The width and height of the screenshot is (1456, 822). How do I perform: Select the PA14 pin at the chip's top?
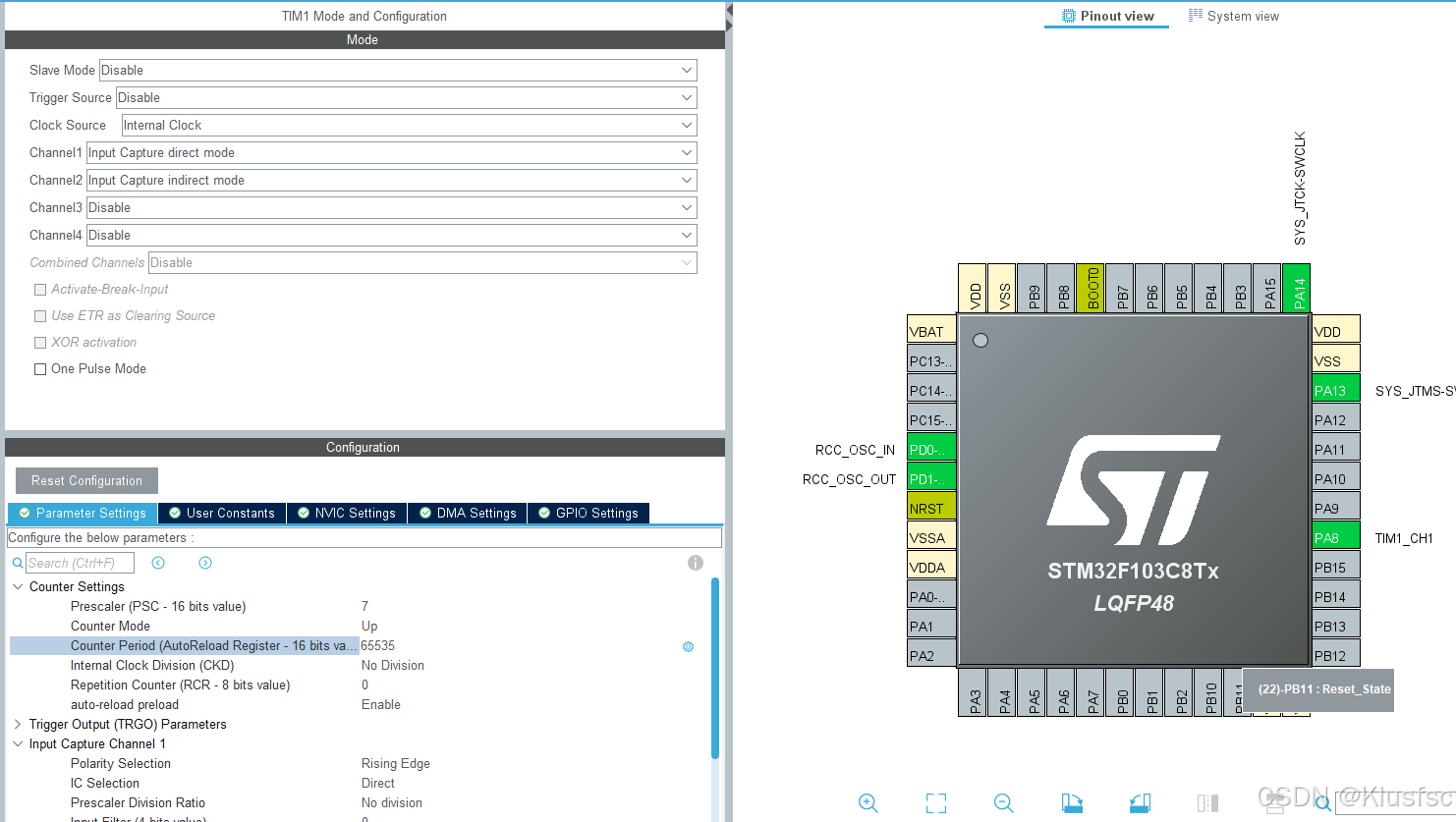[x=1297, y=288]
